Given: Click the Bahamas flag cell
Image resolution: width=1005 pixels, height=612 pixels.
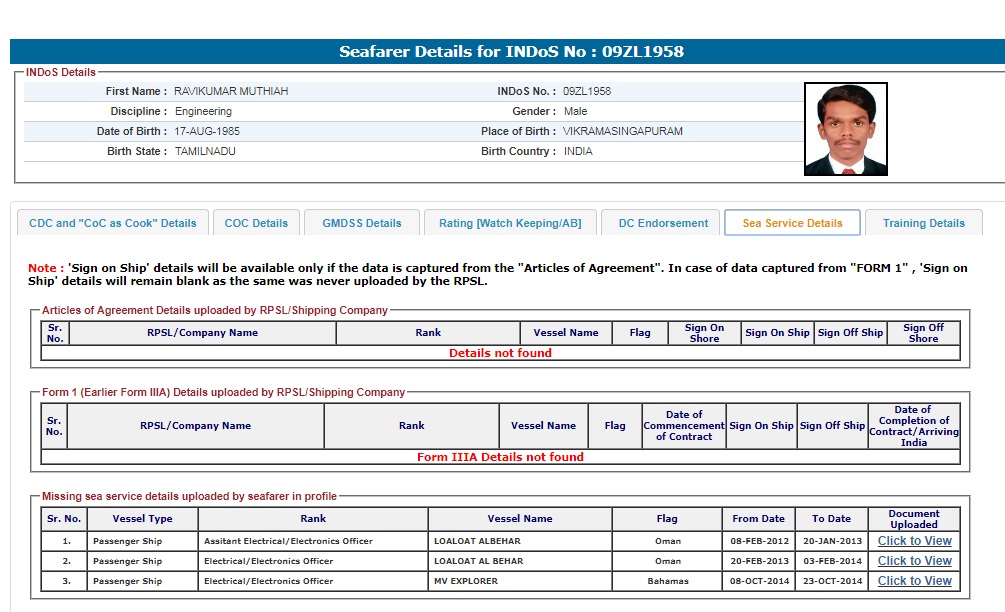Looking at the screenshot, I should pyautogui.click(x=667, y=581).
